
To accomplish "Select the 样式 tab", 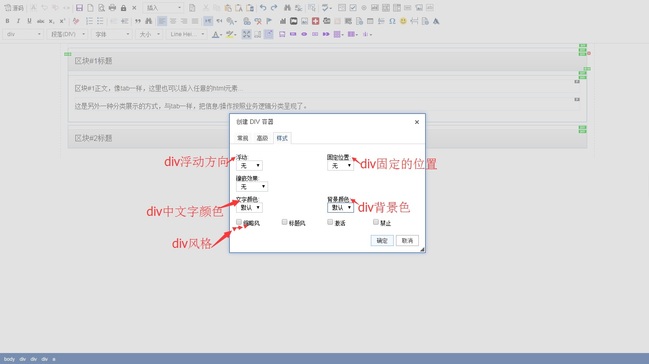I will pyautogui.click(x=282, y=138).
